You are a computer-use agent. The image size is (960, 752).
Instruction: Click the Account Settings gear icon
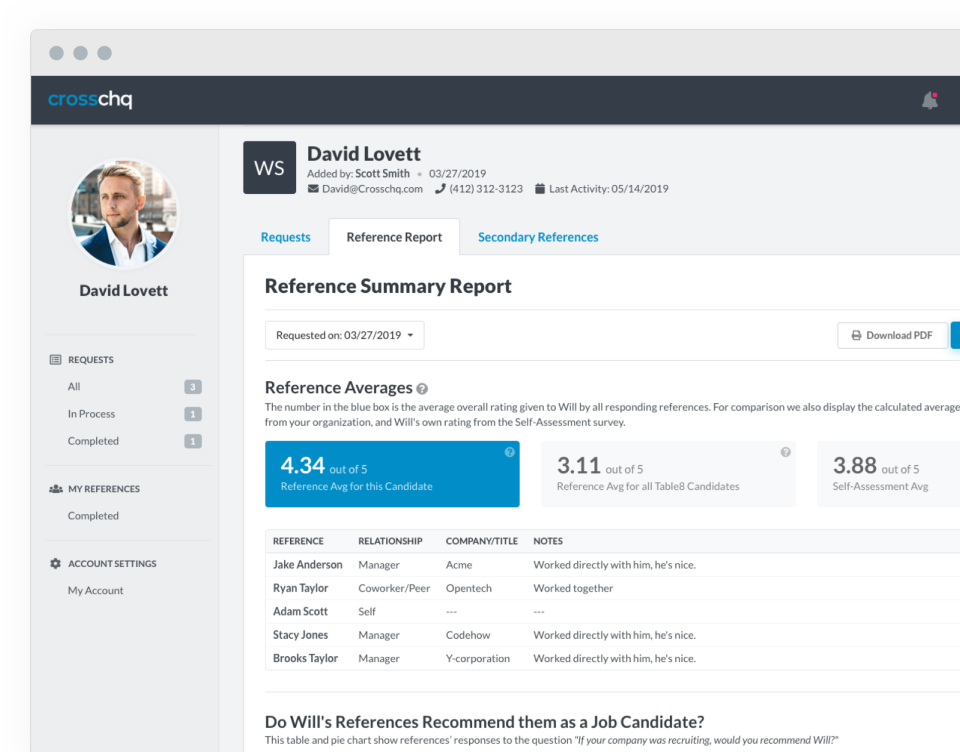pos(55,563)
